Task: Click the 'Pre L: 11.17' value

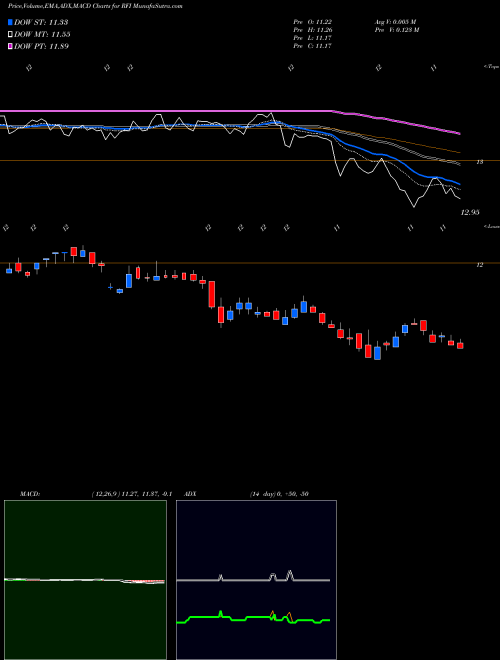Action: (x=312, y=38)
